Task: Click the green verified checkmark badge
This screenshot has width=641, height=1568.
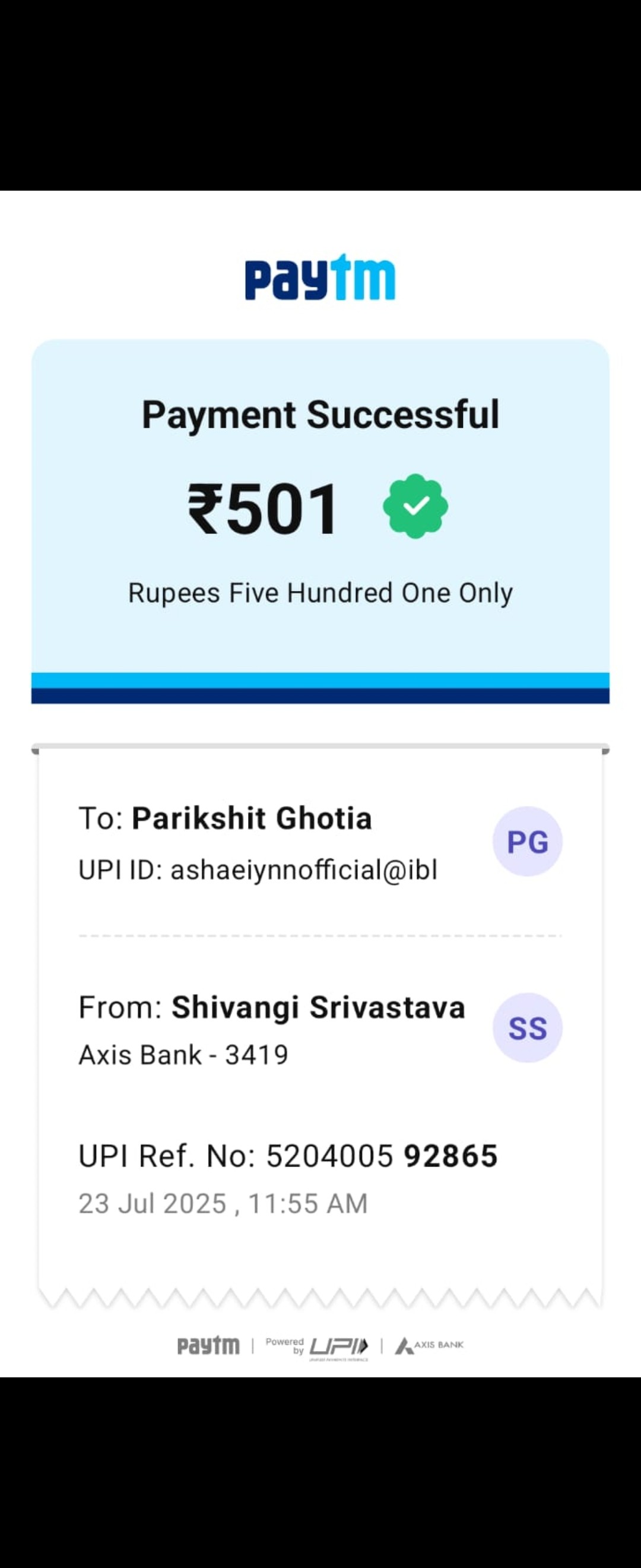Action: tap(415, 506)
